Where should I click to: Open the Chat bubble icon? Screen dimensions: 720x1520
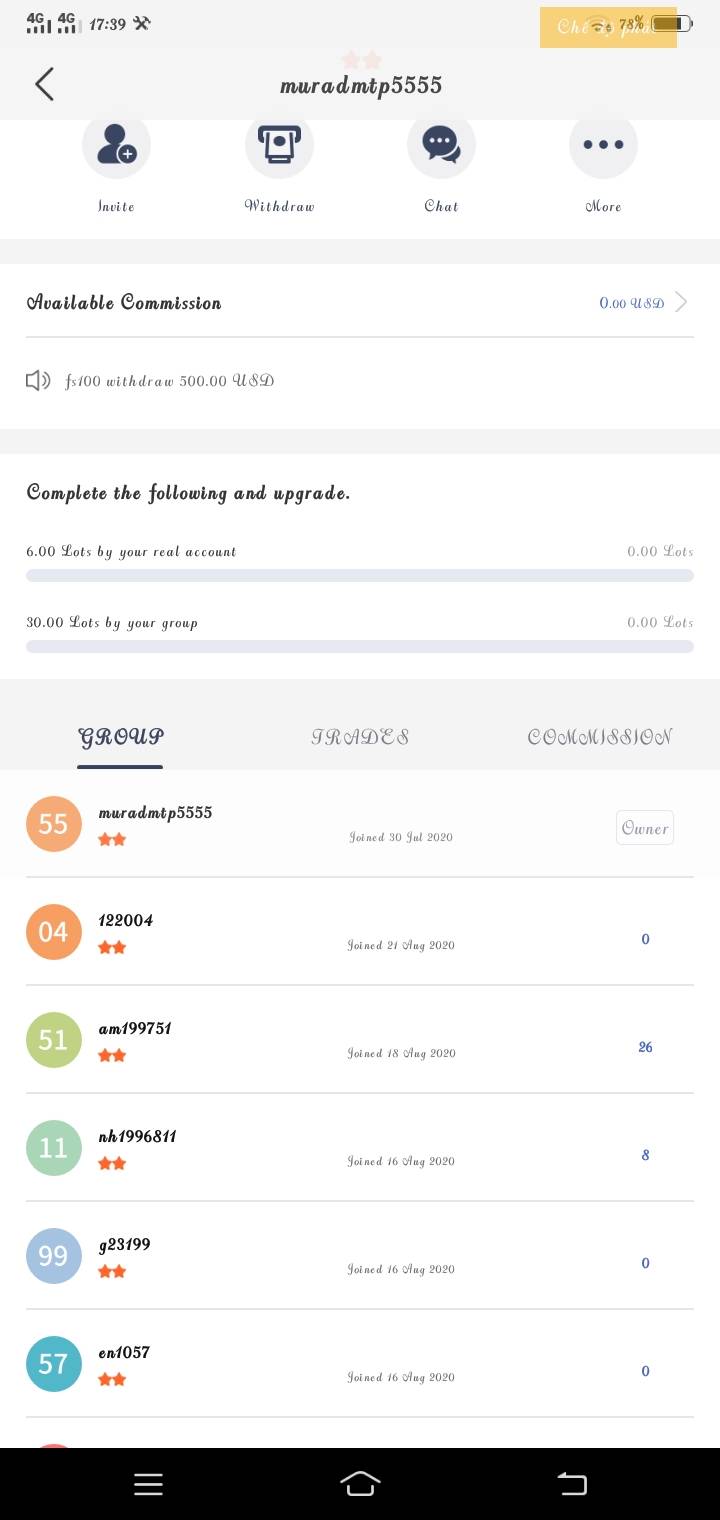(x=441, y=146)
